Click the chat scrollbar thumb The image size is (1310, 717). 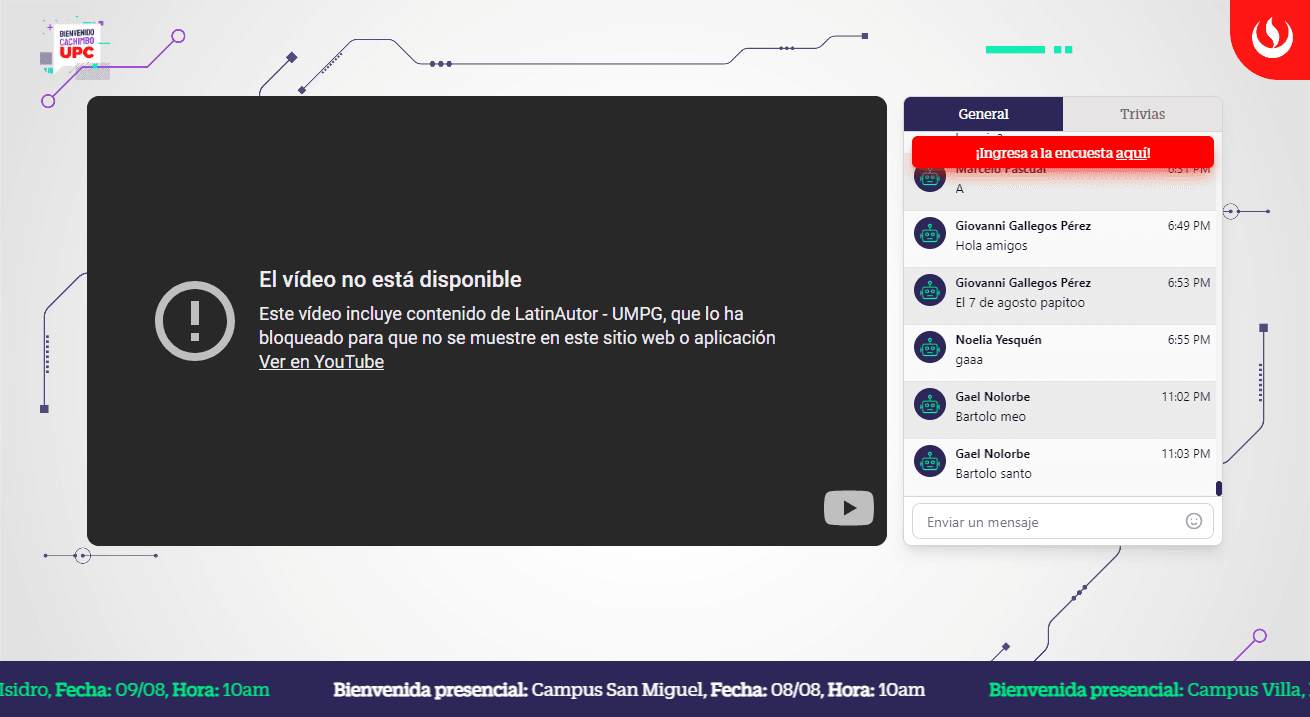point(1219,488)
